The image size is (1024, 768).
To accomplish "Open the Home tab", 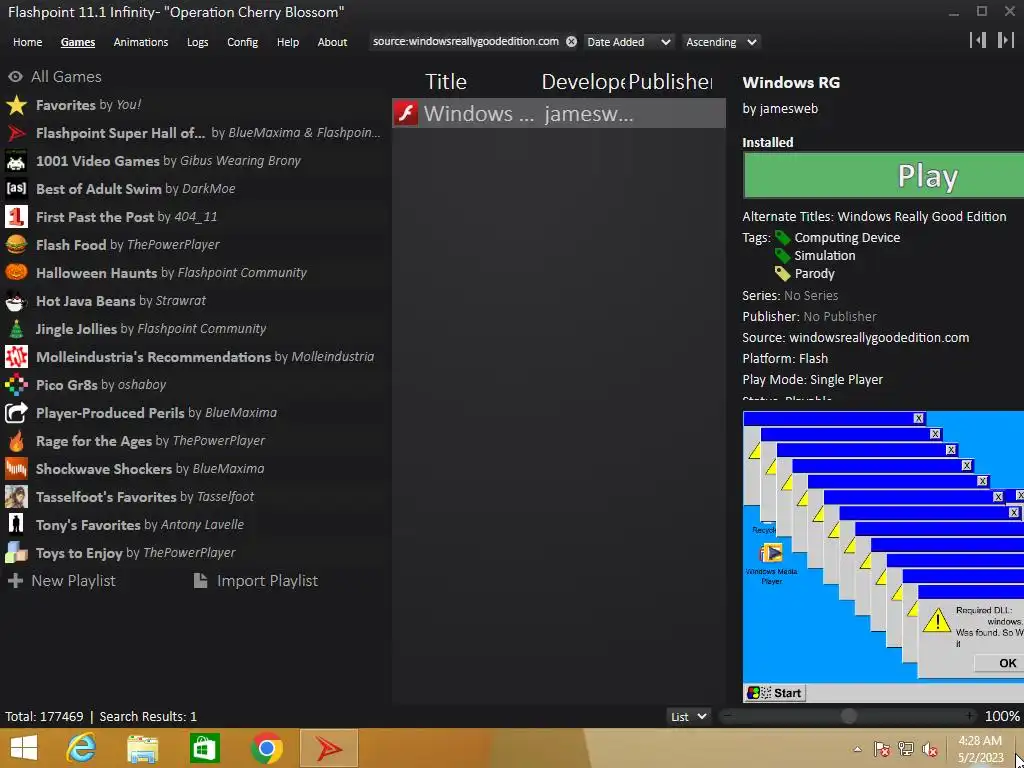I will click(27, 42).
